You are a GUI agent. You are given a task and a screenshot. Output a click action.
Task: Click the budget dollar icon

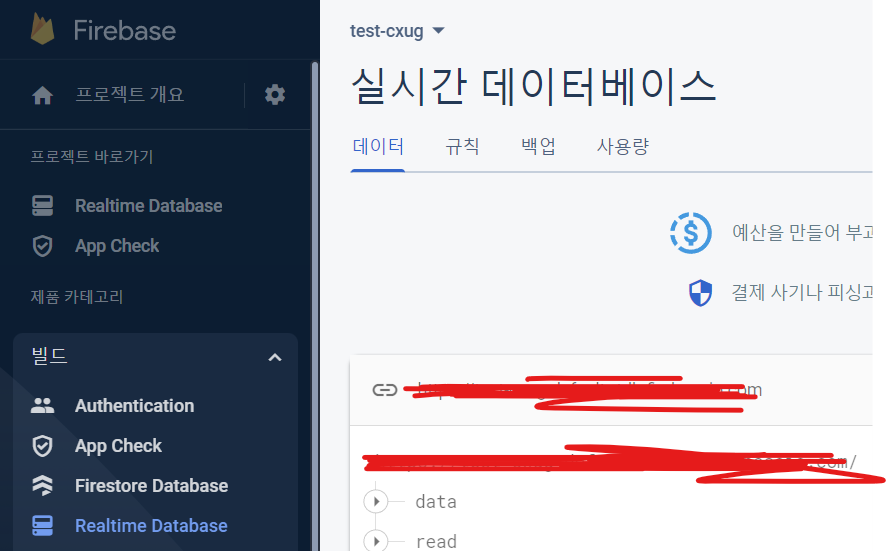pyautogui.click(x=690, y=233)
